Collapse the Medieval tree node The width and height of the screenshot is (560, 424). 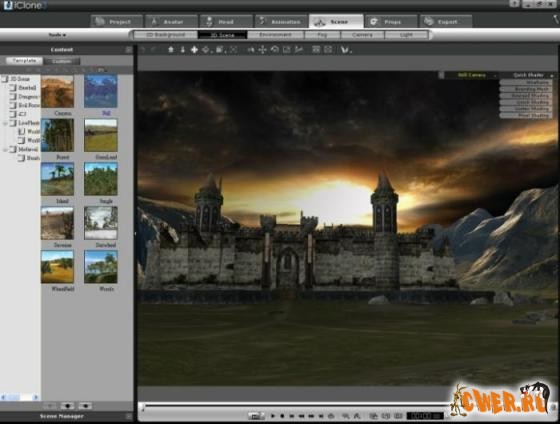coord(5,150)
